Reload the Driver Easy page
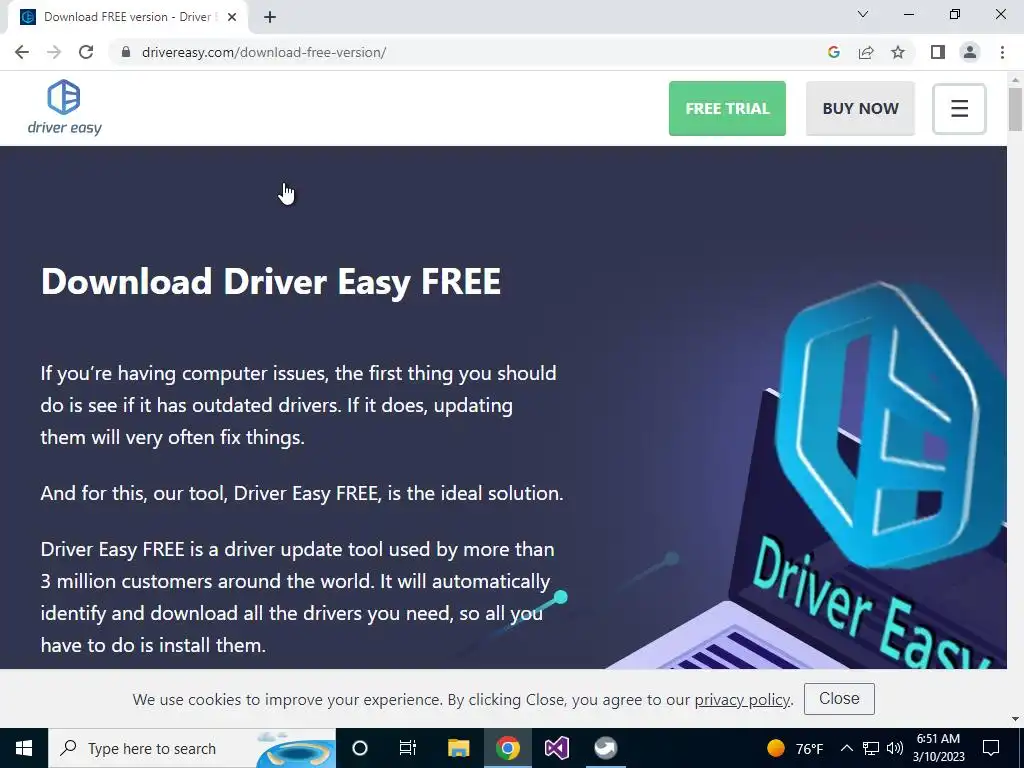 (86, 52)
